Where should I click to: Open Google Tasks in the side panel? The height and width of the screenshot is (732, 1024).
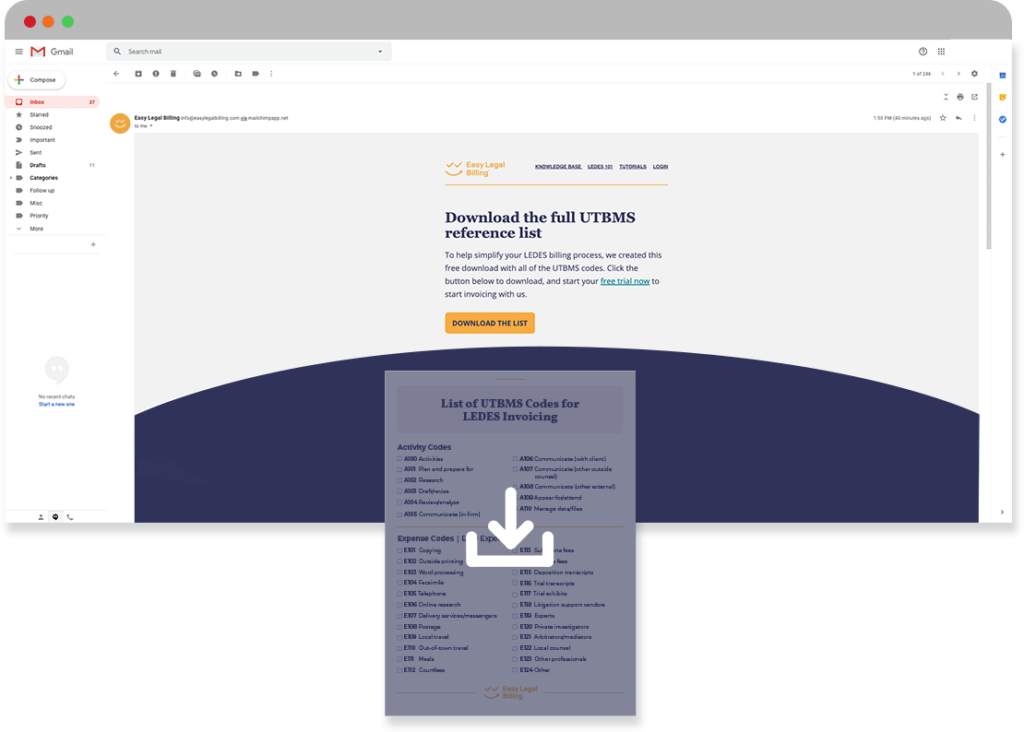click(x=1002, y=119)
